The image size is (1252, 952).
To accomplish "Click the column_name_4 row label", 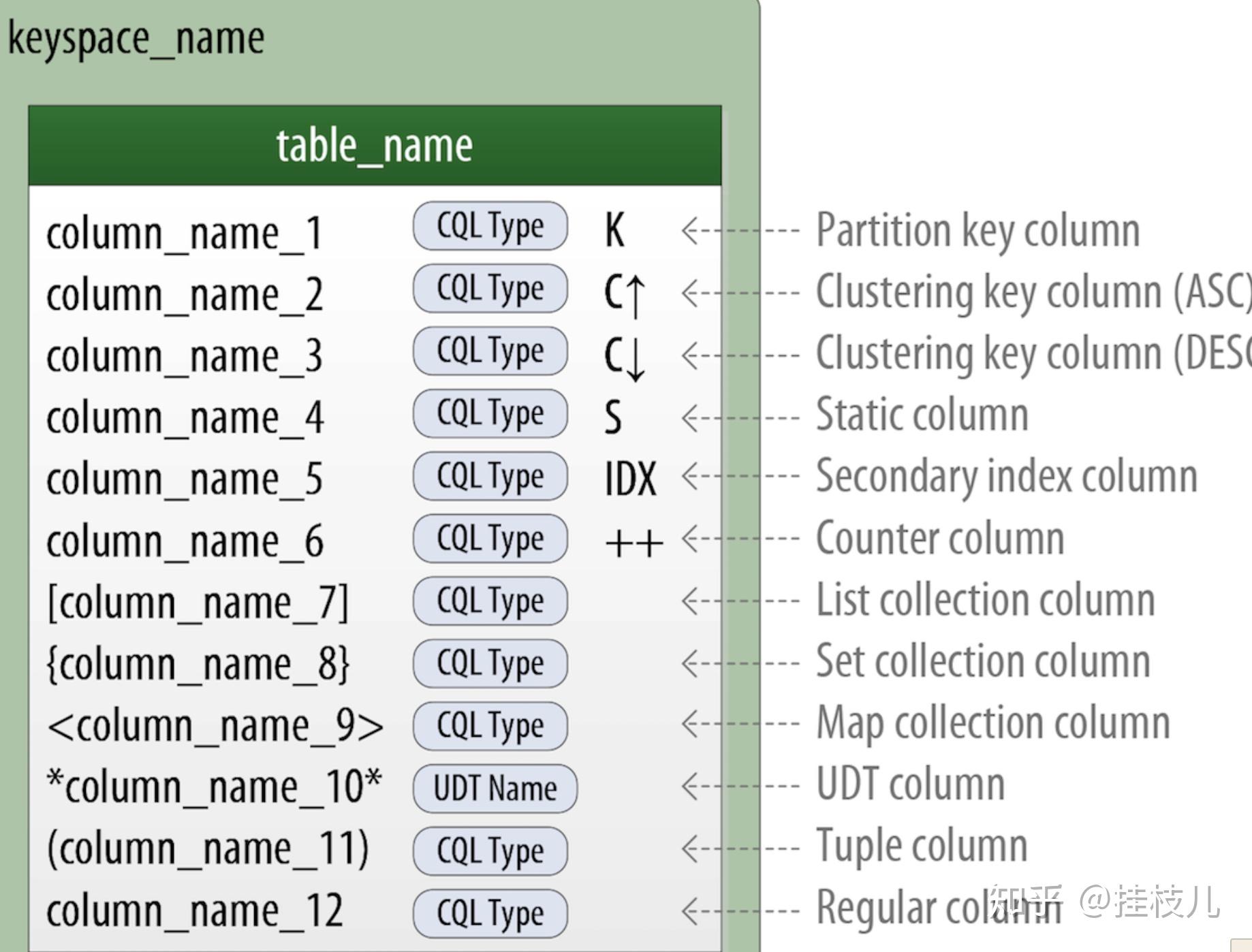I will (185, 417).
